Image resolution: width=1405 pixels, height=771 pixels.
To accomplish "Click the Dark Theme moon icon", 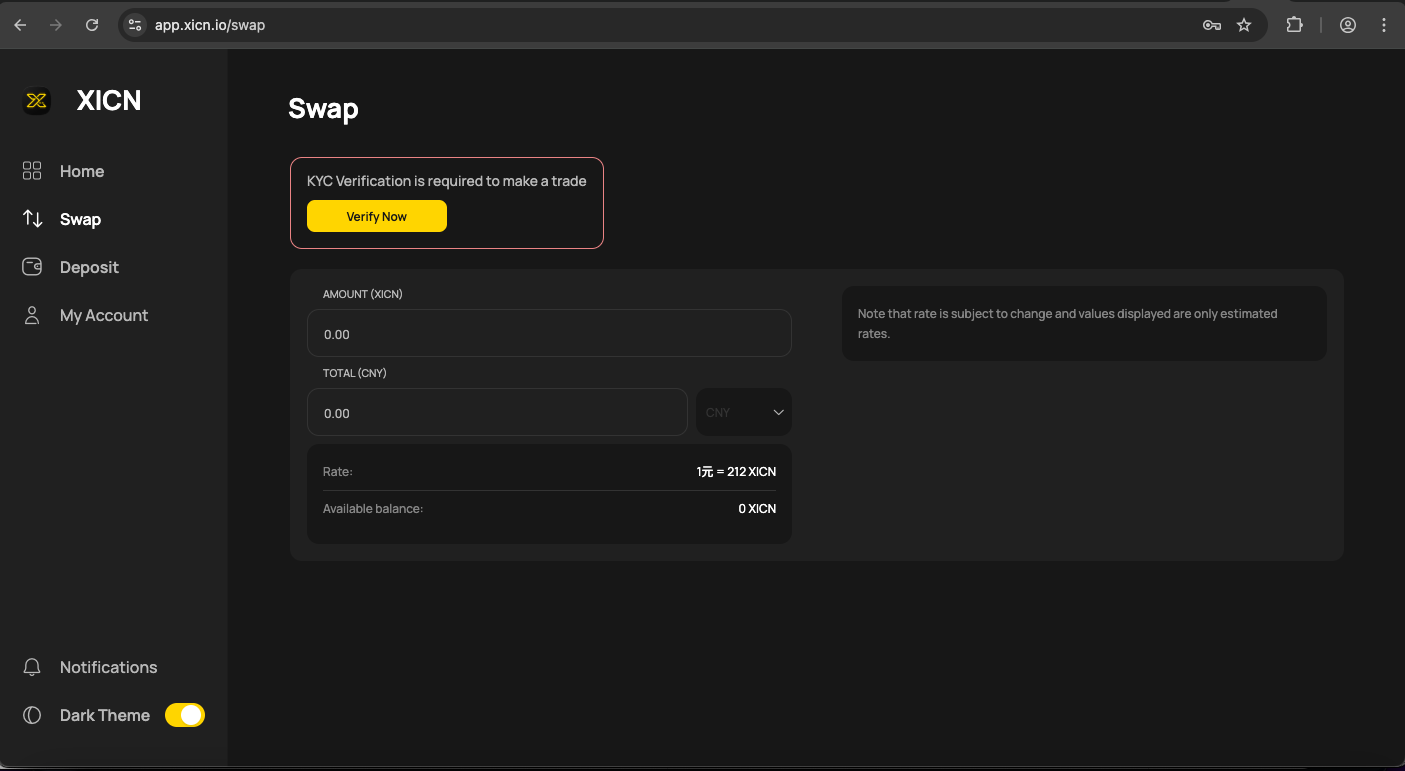I will point(32,715).
